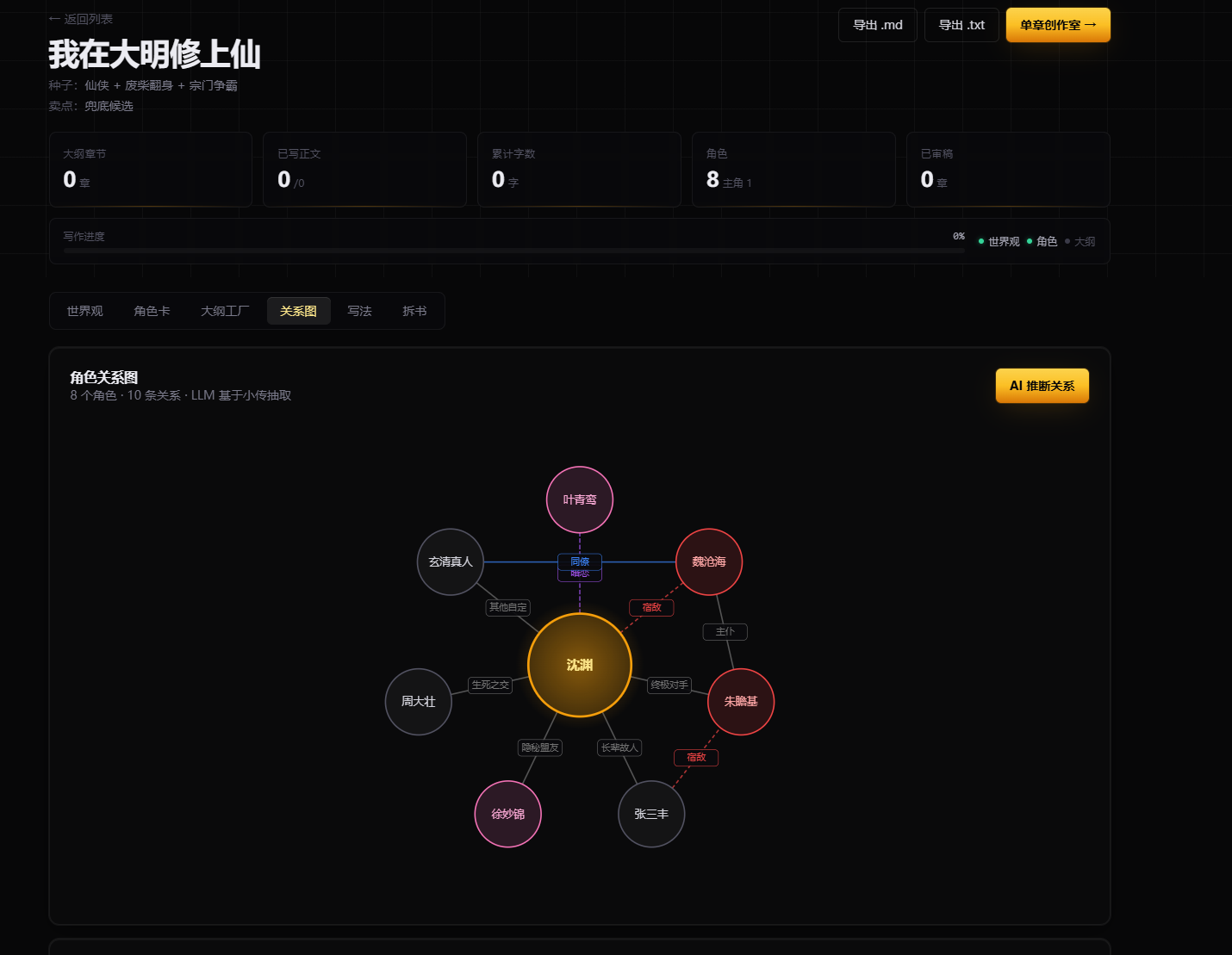Open the 拆书 tab
The height and width of the screenshot is (955, 1232).
pyautogui.click(x=414, y=311)
